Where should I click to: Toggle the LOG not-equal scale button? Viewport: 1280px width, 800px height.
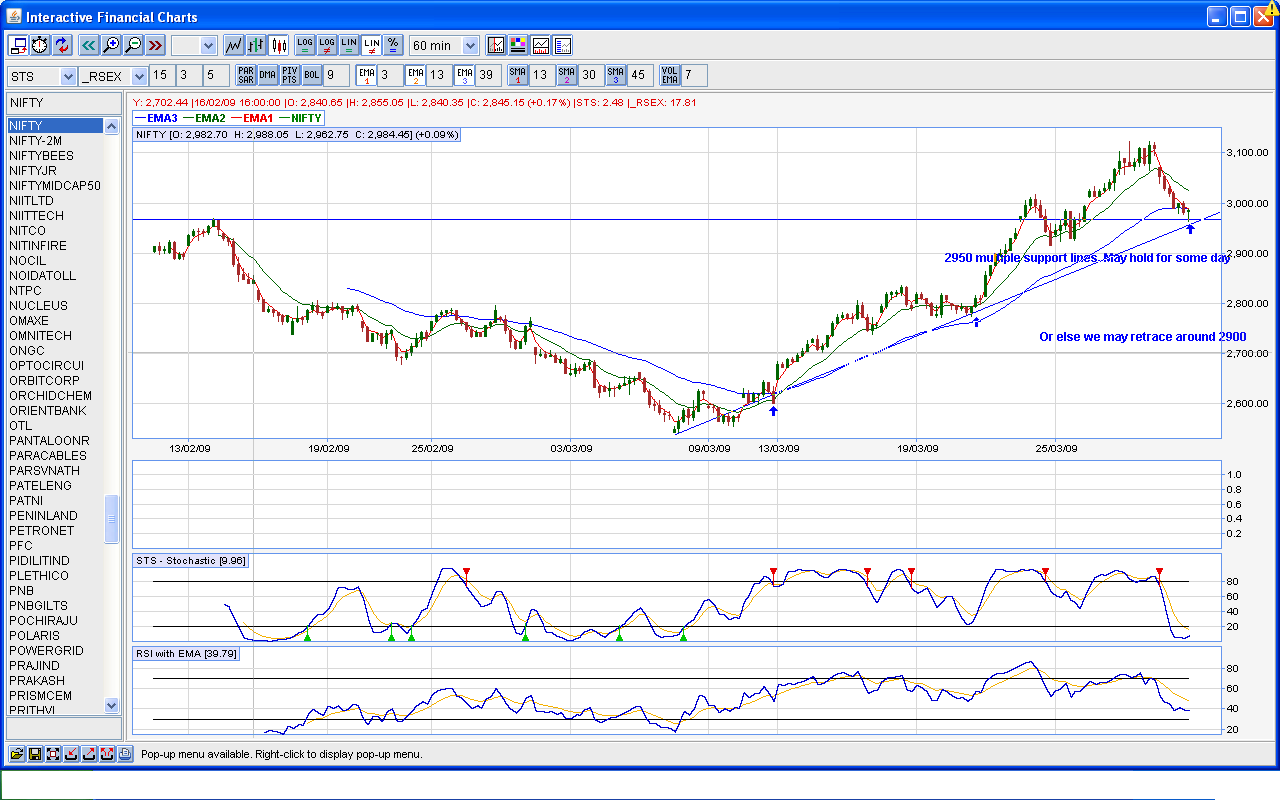(327, 45)
